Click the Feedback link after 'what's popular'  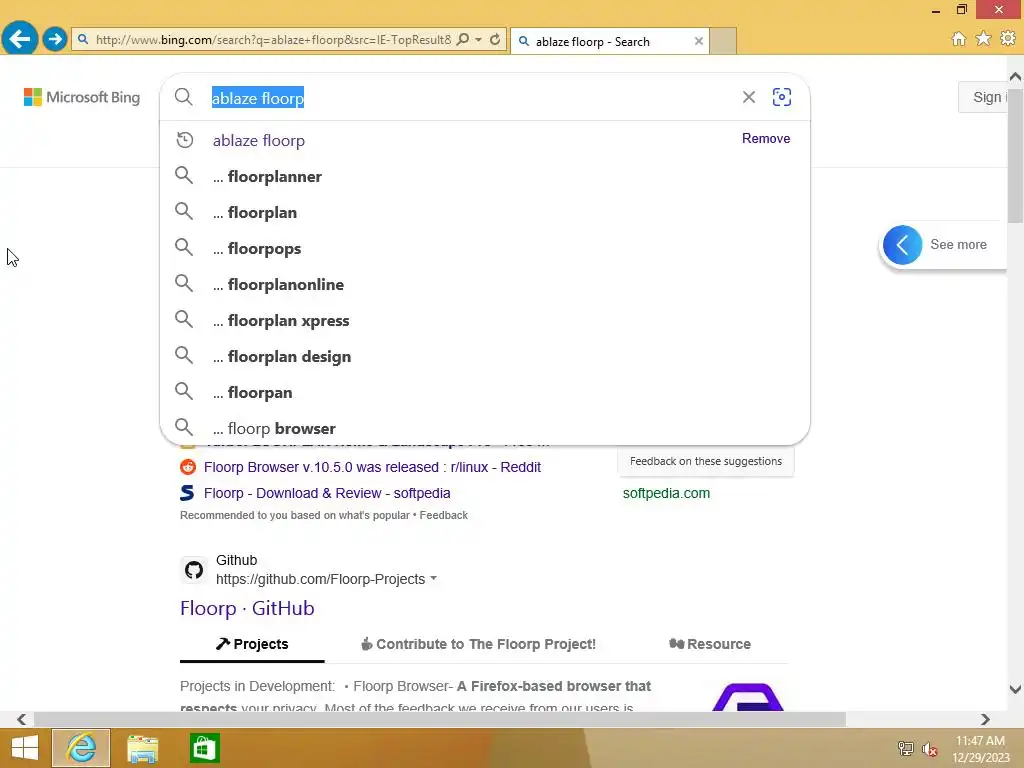click(443, 515)
